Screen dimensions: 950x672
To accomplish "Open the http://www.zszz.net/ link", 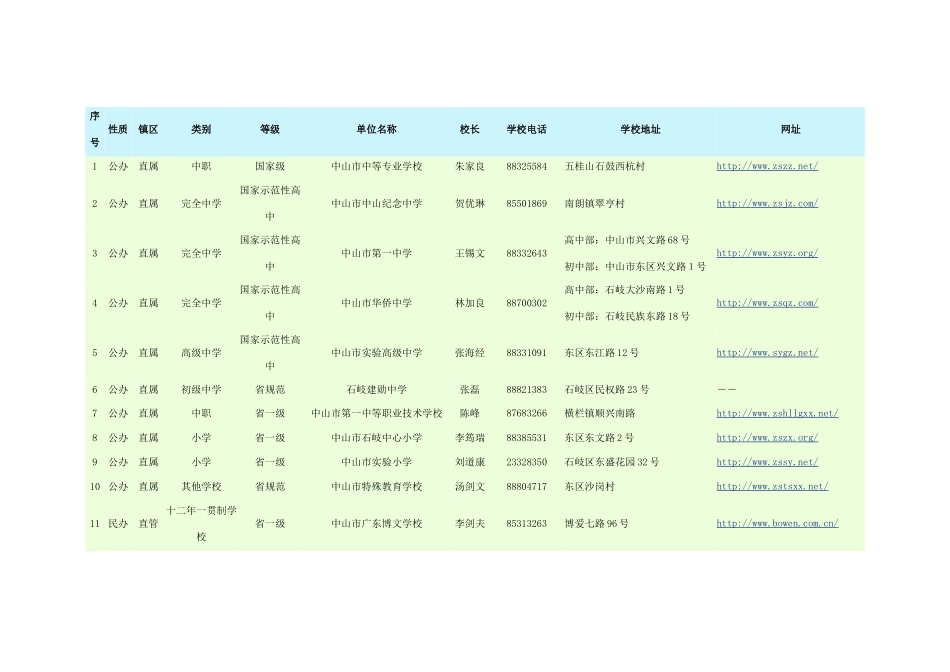I will click(x=767, y=166).
